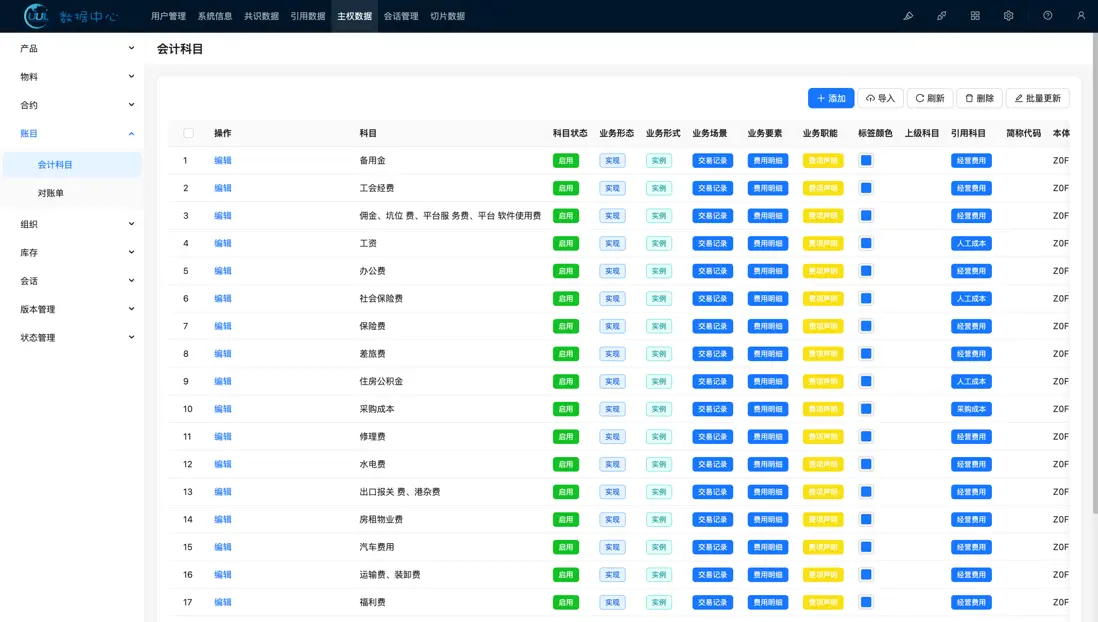Open the 系统信息 top menu
Screen dimensions: 1098x622
(x=215, y=16)
